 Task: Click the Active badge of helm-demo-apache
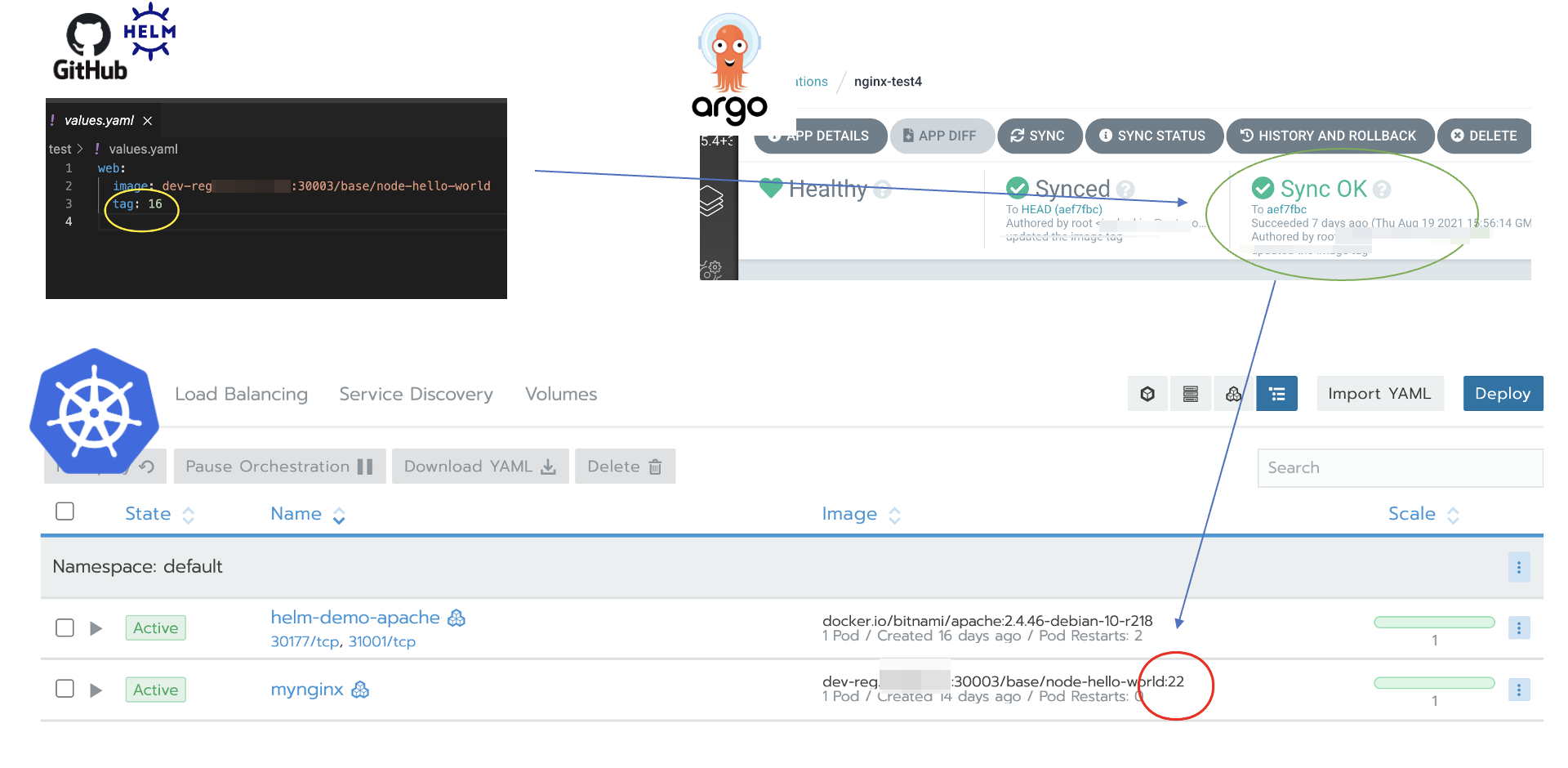pyautogui.click(x=155, y=627)
